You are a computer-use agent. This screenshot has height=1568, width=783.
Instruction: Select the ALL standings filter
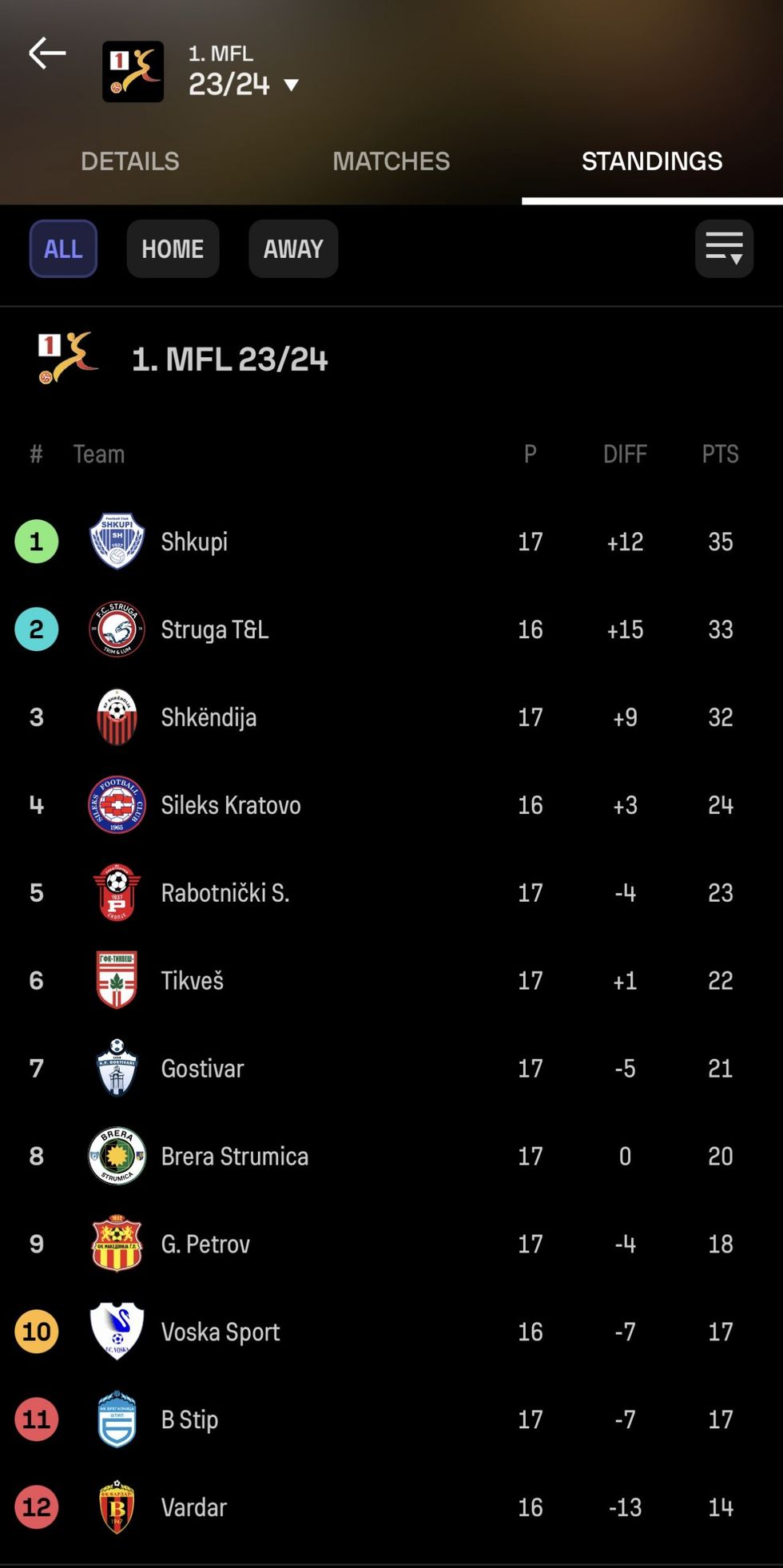[63, 249]
